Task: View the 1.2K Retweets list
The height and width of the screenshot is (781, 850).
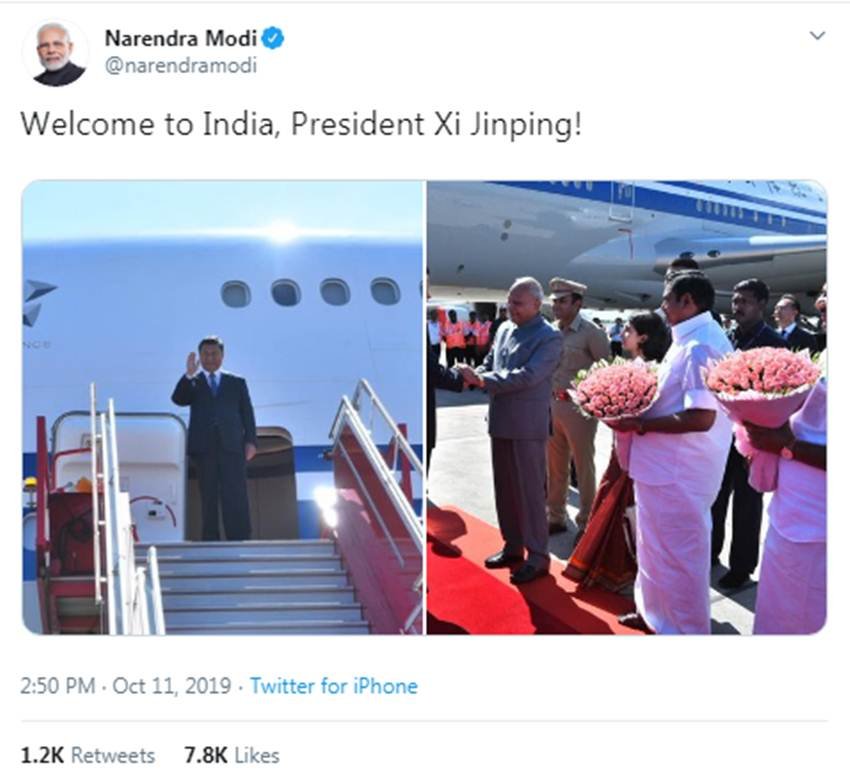Action: [87, 756]
